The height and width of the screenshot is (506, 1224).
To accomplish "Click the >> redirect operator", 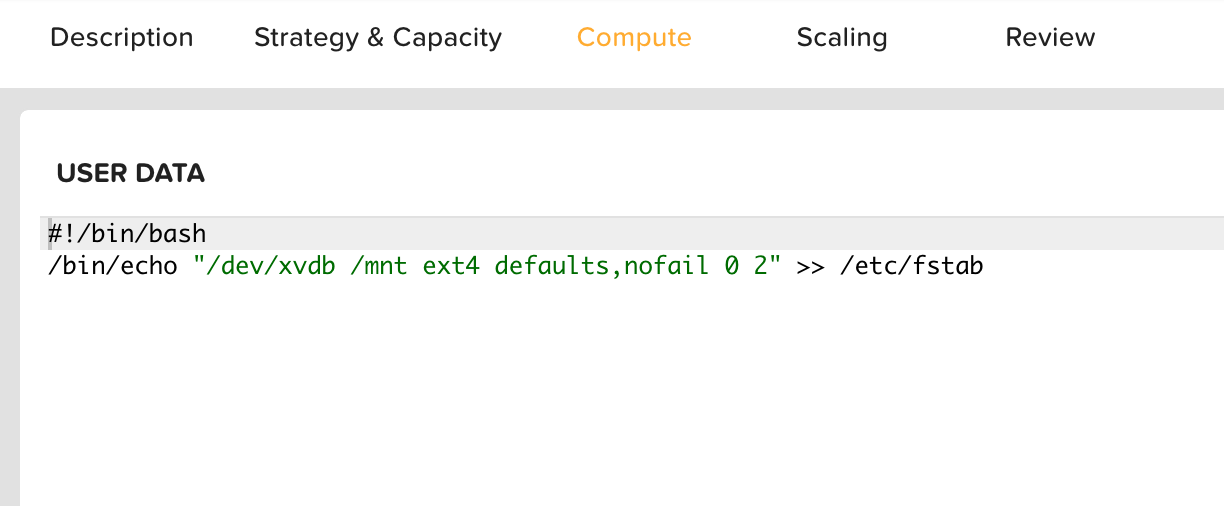I will click(810, 267).
